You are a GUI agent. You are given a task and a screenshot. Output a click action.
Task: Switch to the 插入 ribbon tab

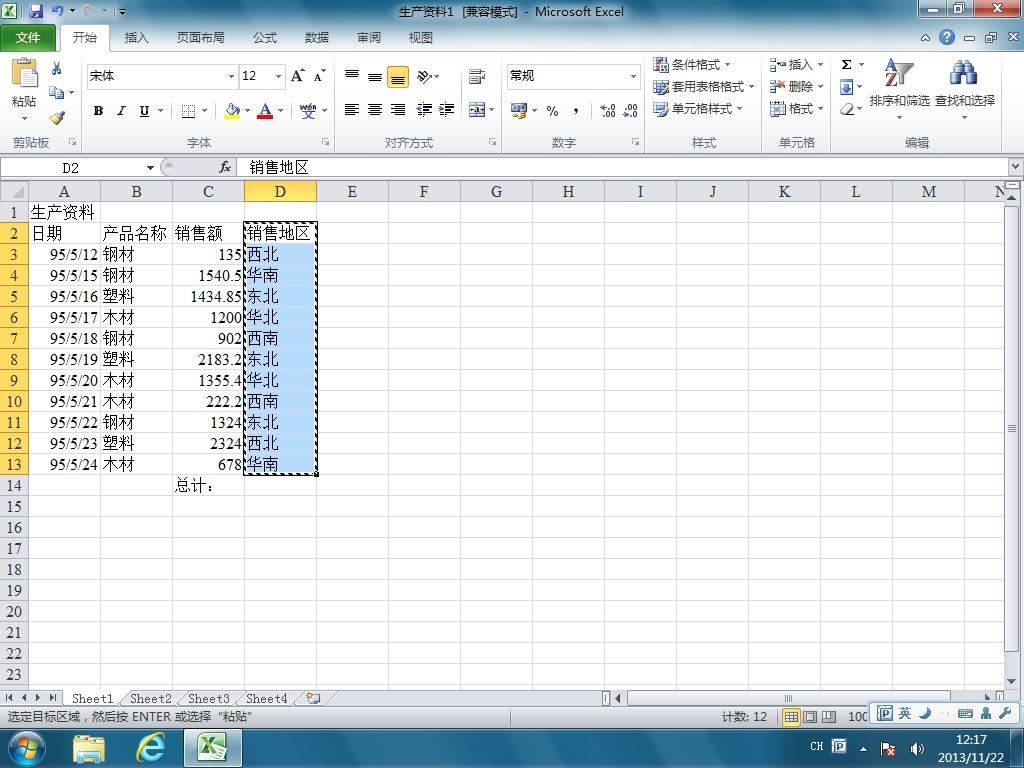pyautogui.click(x=136, y=38)
